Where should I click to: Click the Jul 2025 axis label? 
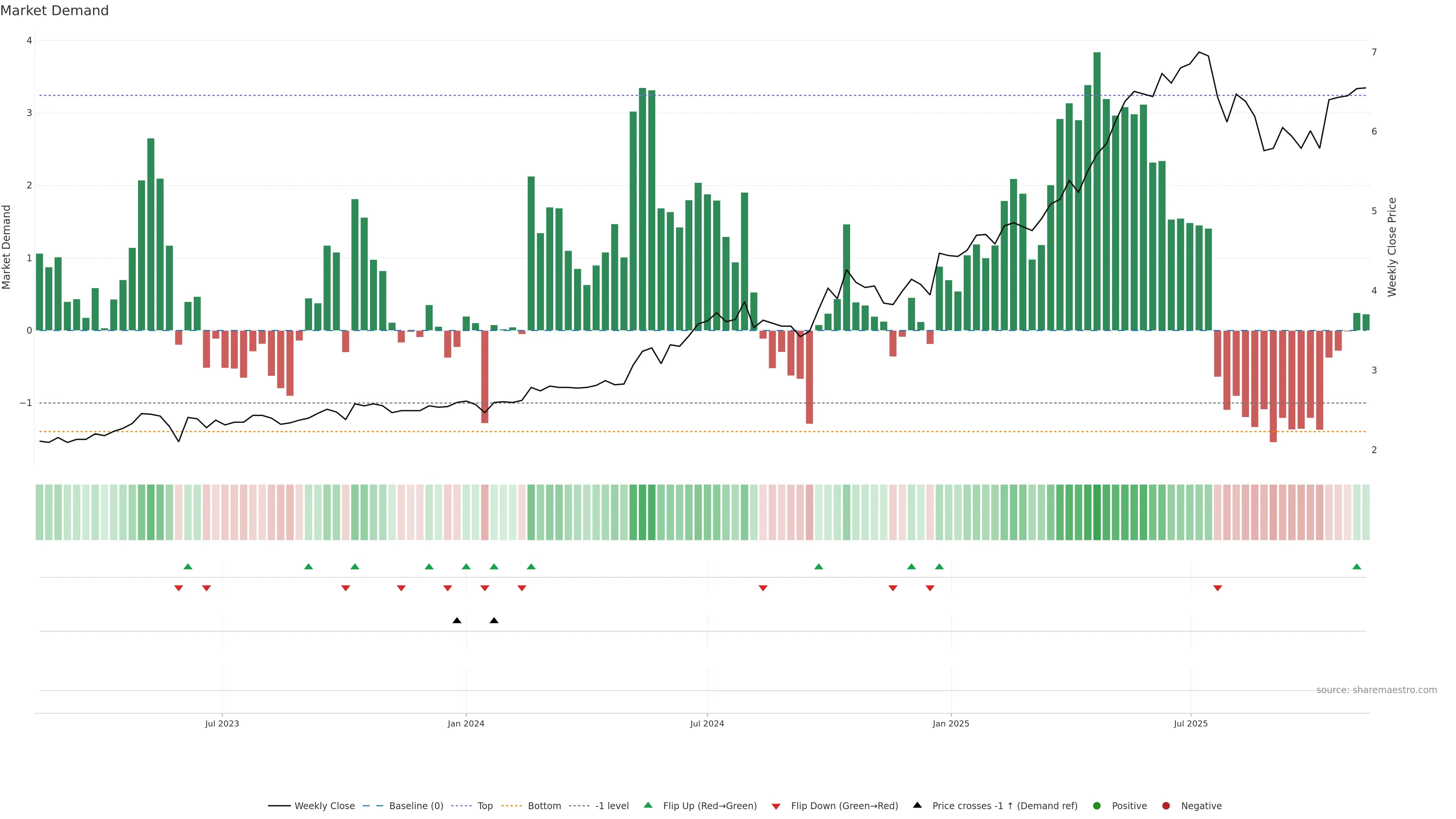point(1190,724)
